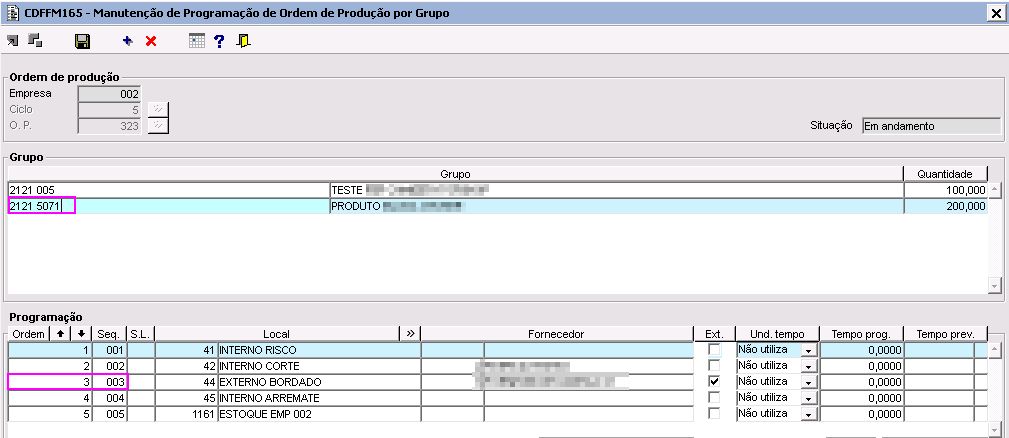The image size is (1009, 438).
Task: Open Und. tempo dropdown for ESTOQUE EMP 002 row
Action: pyautogui.click(x=808, y=415)
